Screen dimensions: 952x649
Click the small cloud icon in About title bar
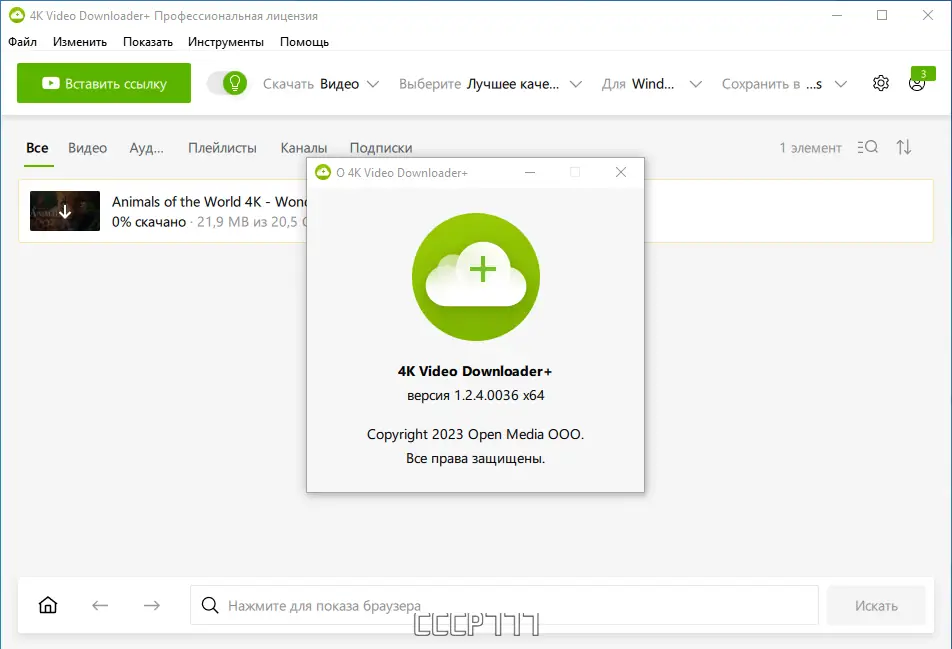(x=323, y=172)
